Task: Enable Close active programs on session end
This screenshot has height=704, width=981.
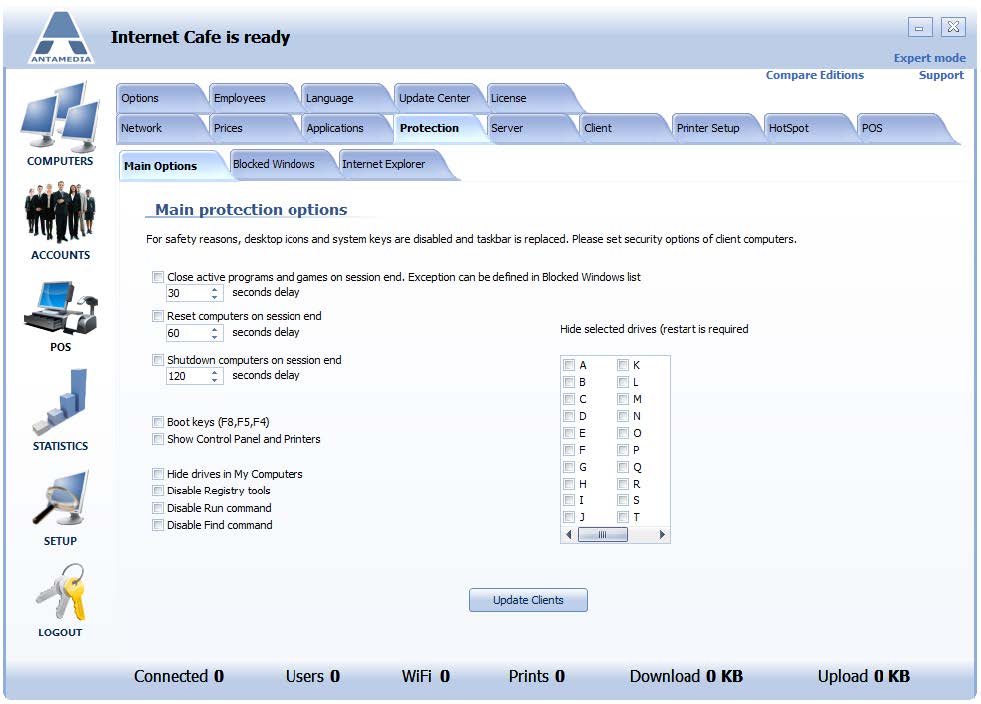Action: coord(158,277)
